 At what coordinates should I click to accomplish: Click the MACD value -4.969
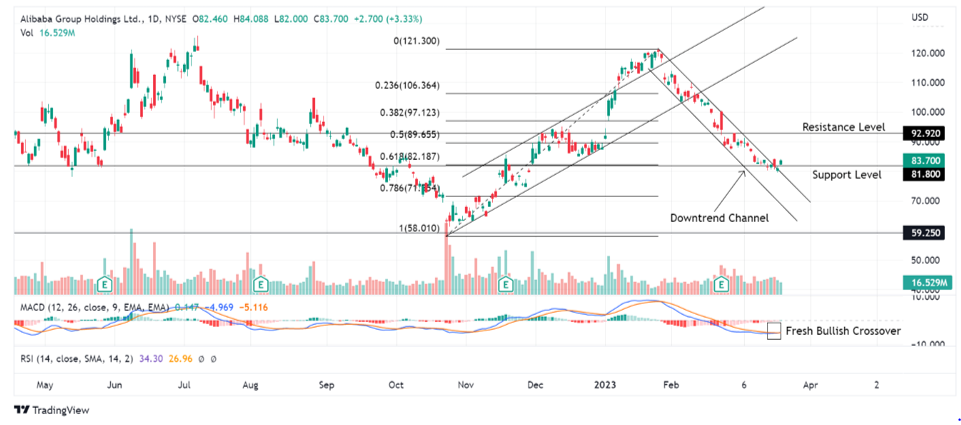coord(221,307)
